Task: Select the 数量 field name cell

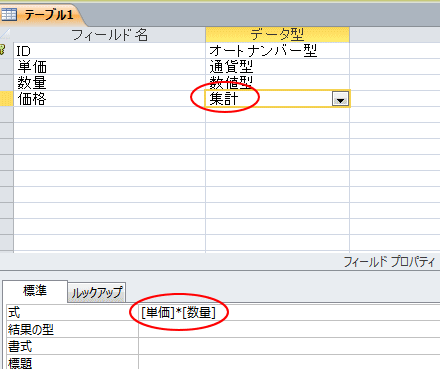Action: tap(109, 83)
